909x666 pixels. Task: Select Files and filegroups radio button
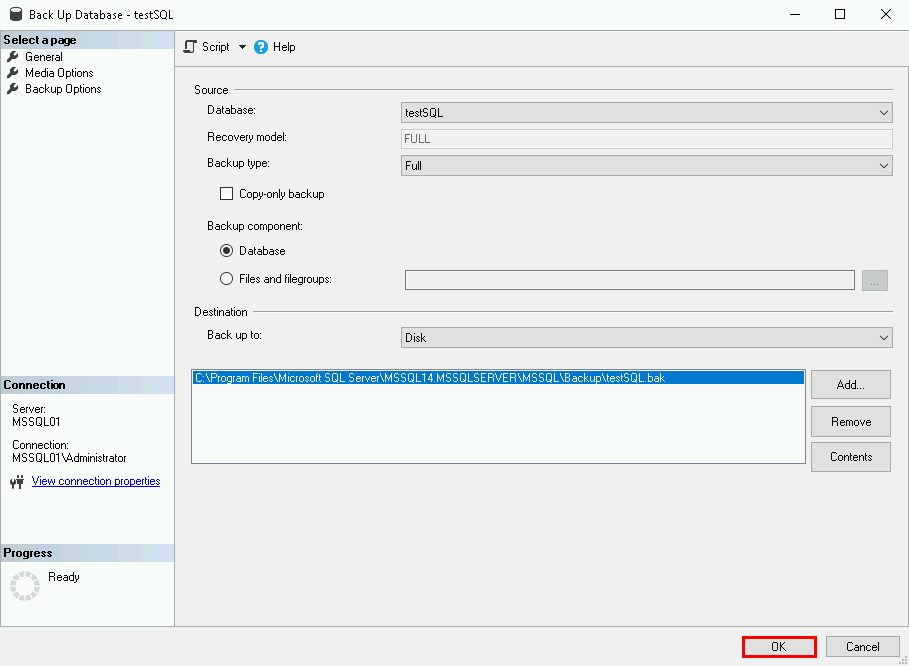click(x=226, y=279)
